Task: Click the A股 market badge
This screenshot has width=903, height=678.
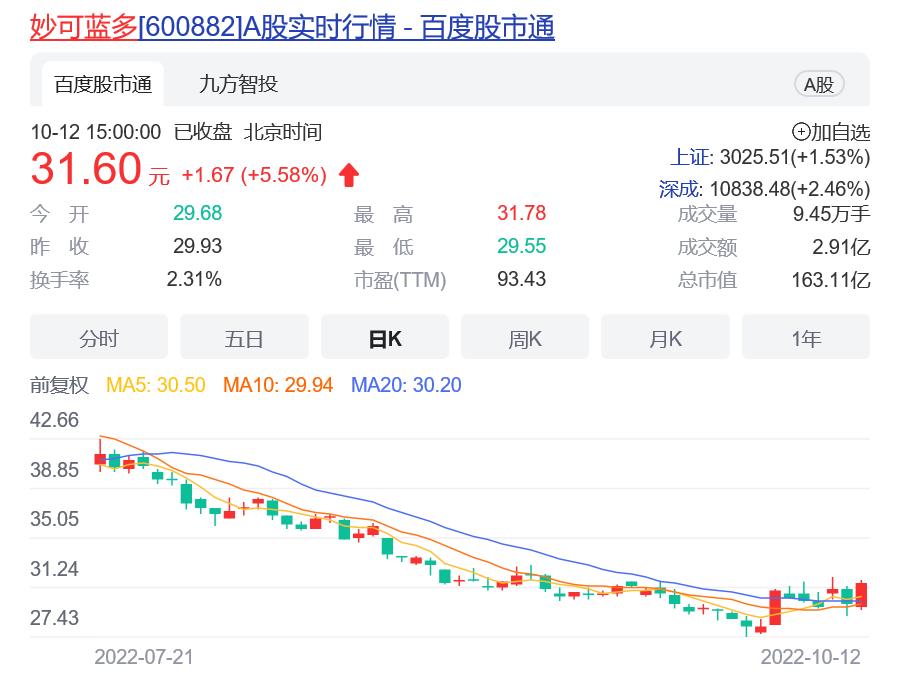Action: [x=818, y=84]
